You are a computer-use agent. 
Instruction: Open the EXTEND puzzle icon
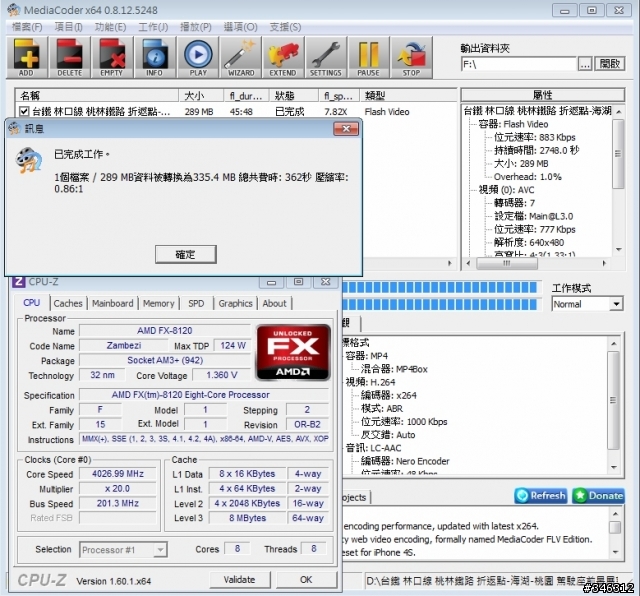click(283, 57)
